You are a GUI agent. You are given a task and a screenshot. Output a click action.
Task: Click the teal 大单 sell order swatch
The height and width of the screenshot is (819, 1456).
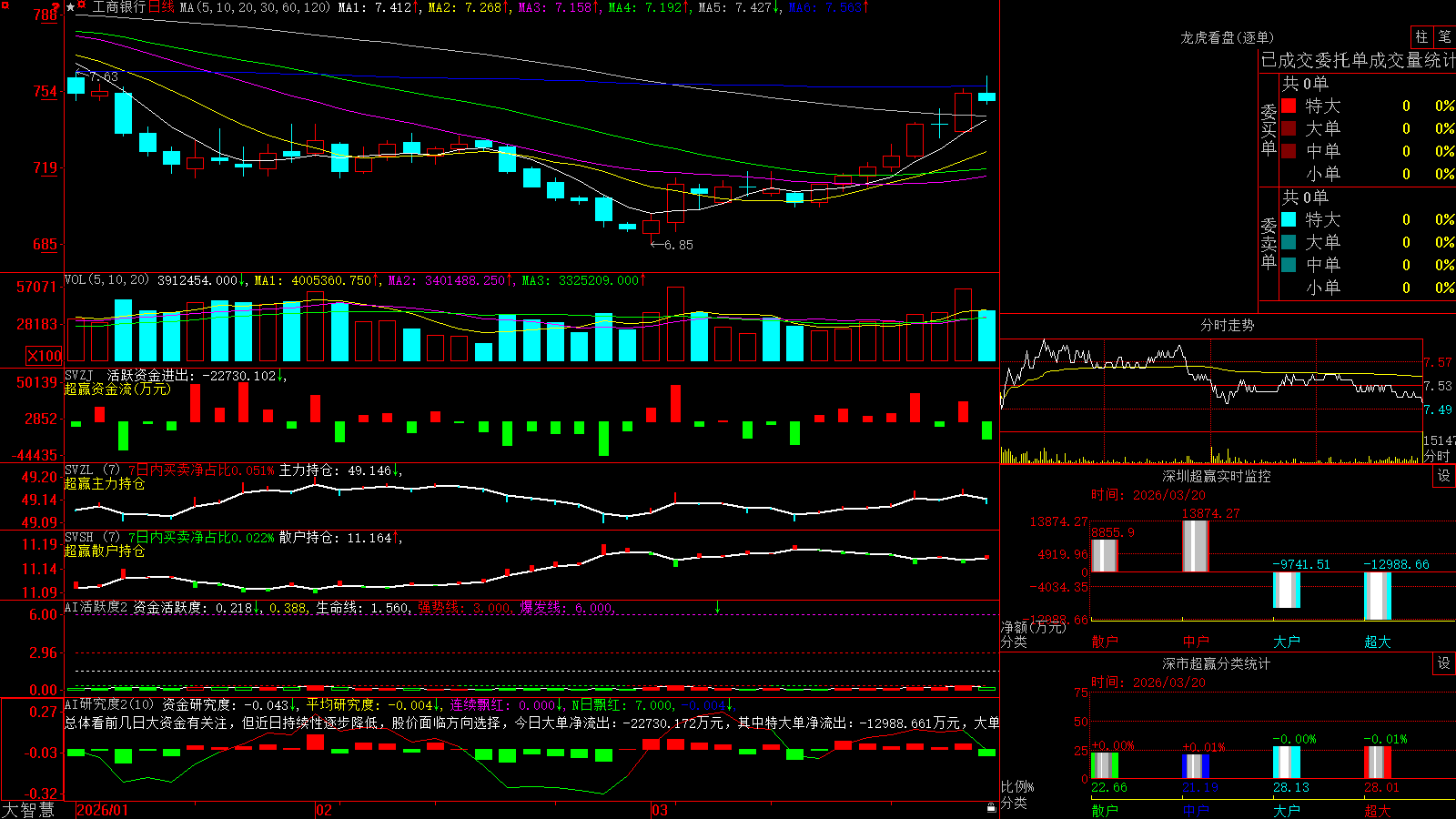[1289, 242]
